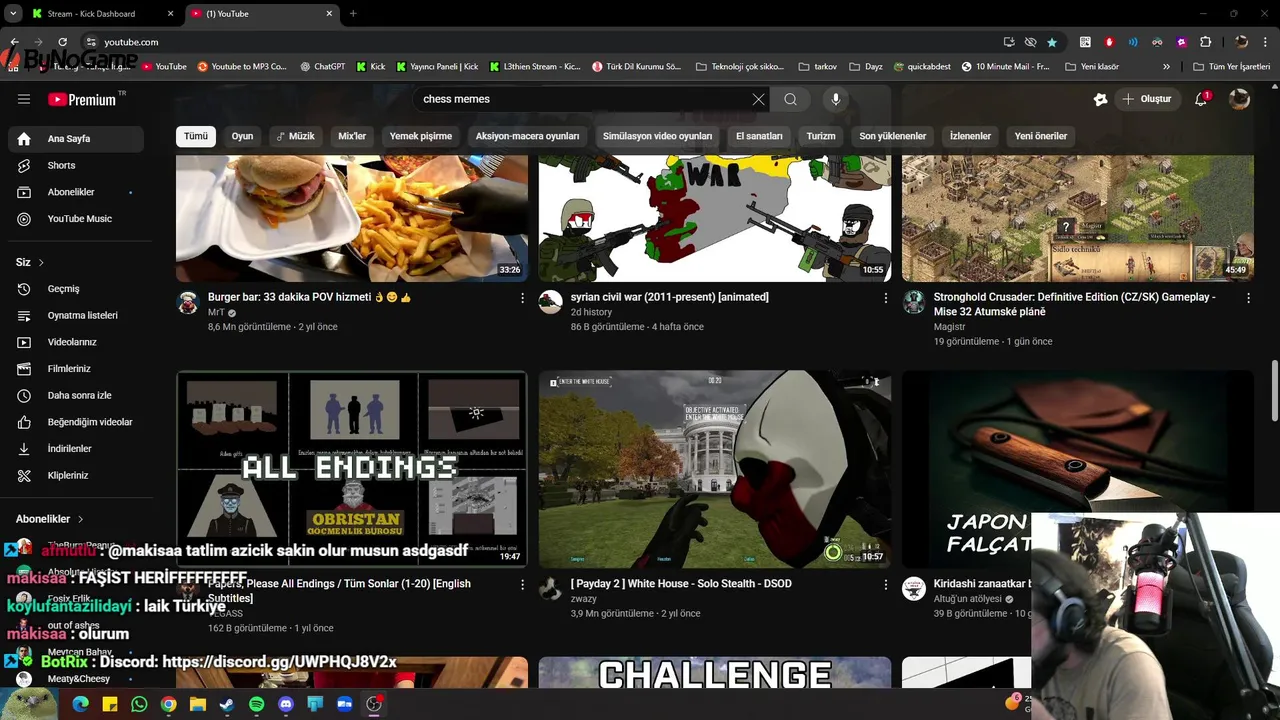The width and height of the screenshot is (1280, 720).
Task: Click the Oluştur create button
Action: point(1146,99)
